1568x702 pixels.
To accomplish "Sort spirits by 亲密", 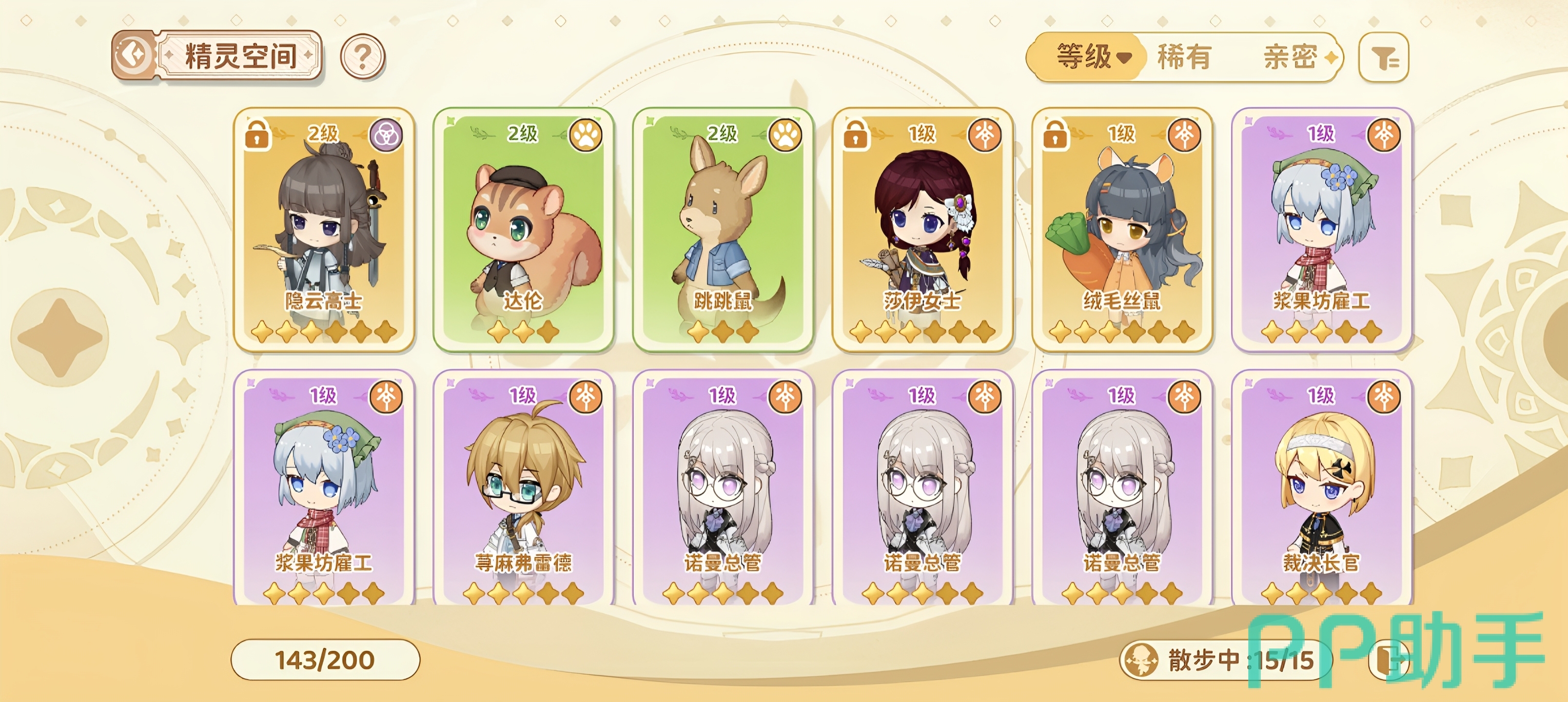I will coord(1290,57).
